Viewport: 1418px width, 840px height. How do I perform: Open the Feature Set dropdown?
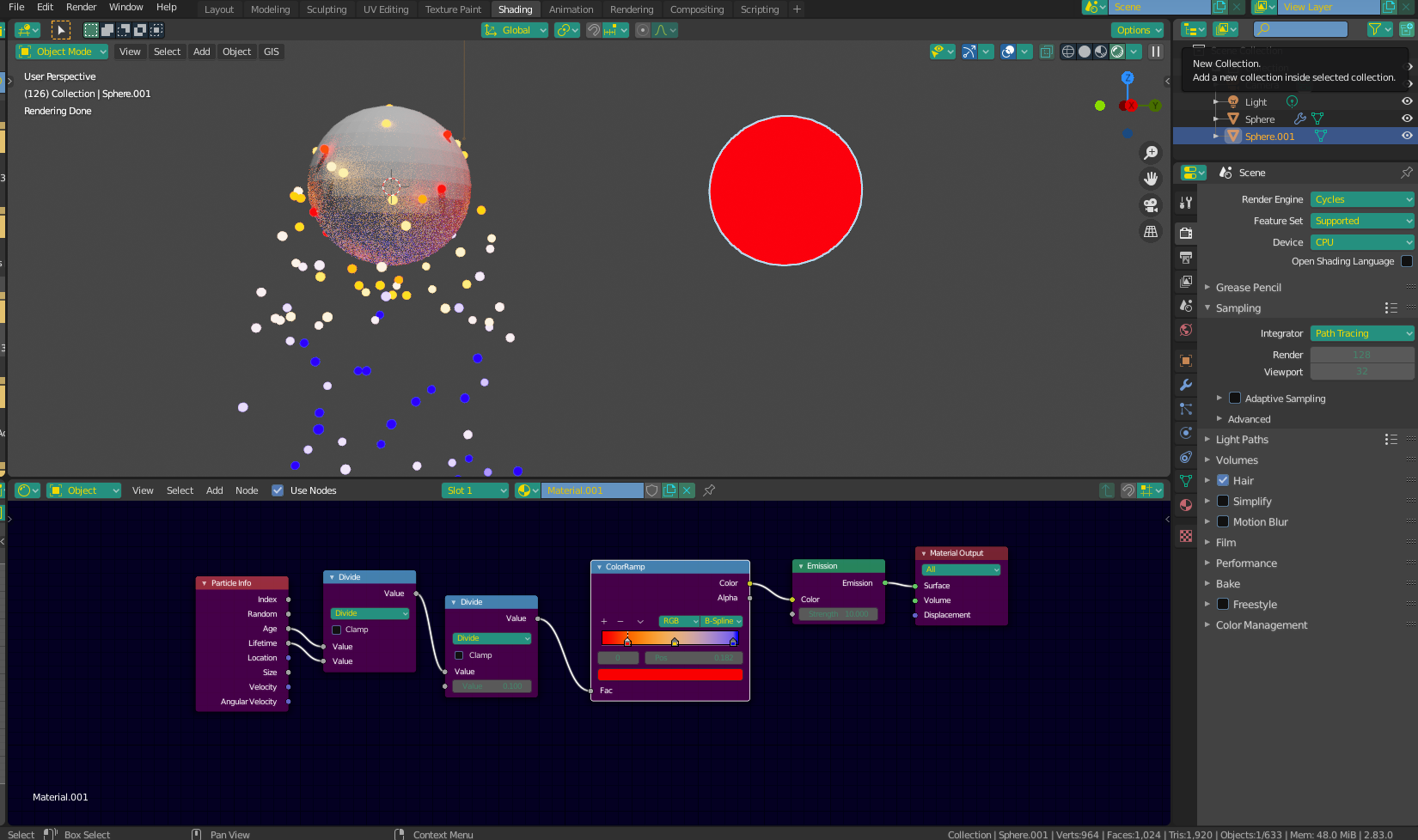1362,221
